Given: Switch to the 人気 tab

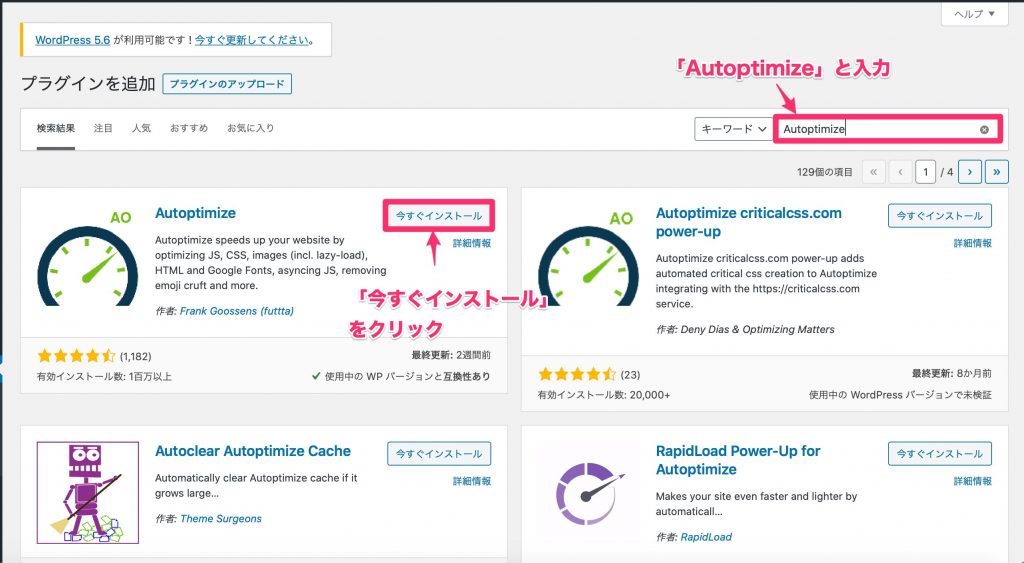Looking at the screenshot, I should click(141, 129).
